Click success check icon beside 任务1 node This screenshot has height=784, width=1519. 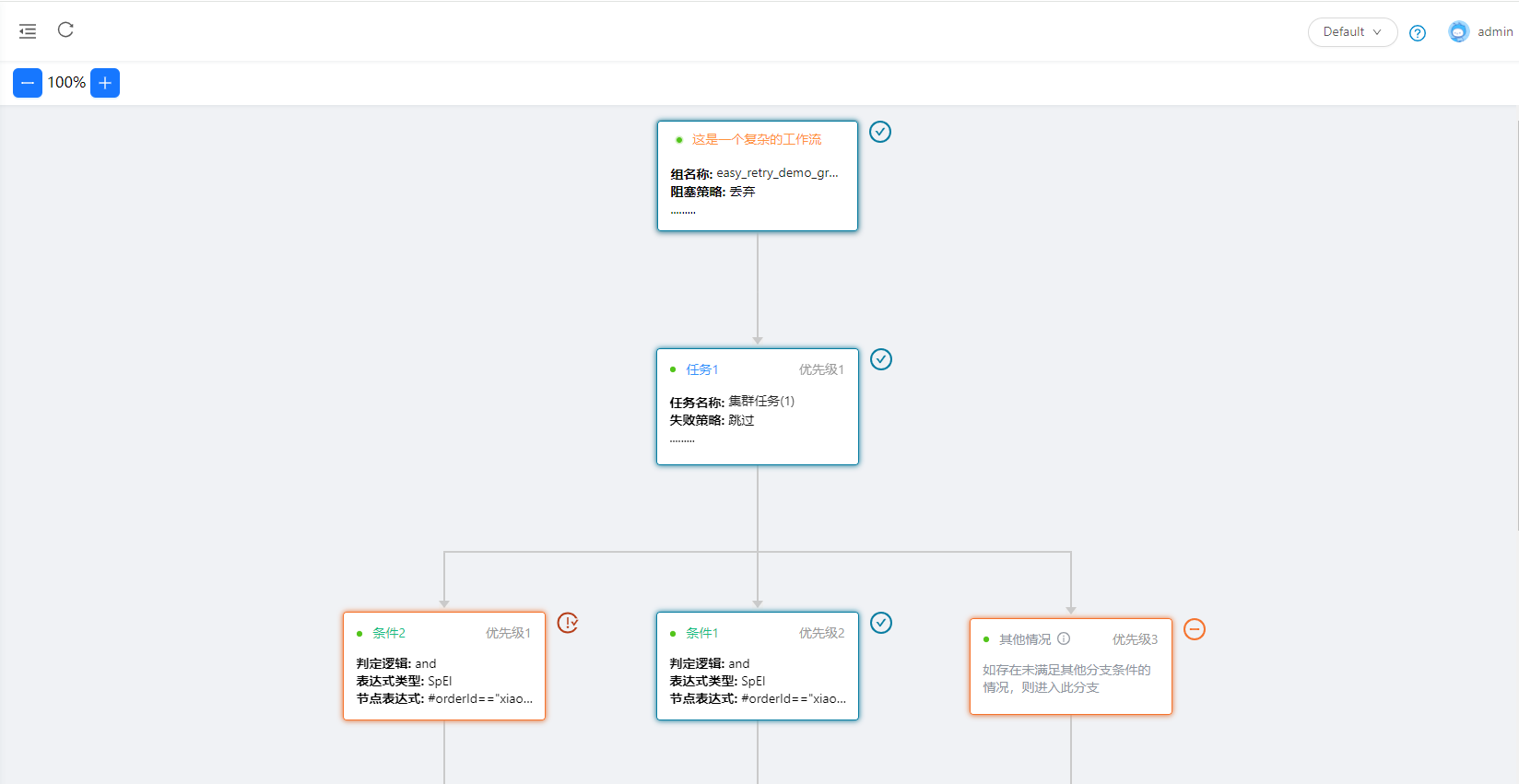pyautogui.click(x=881, y=359)
